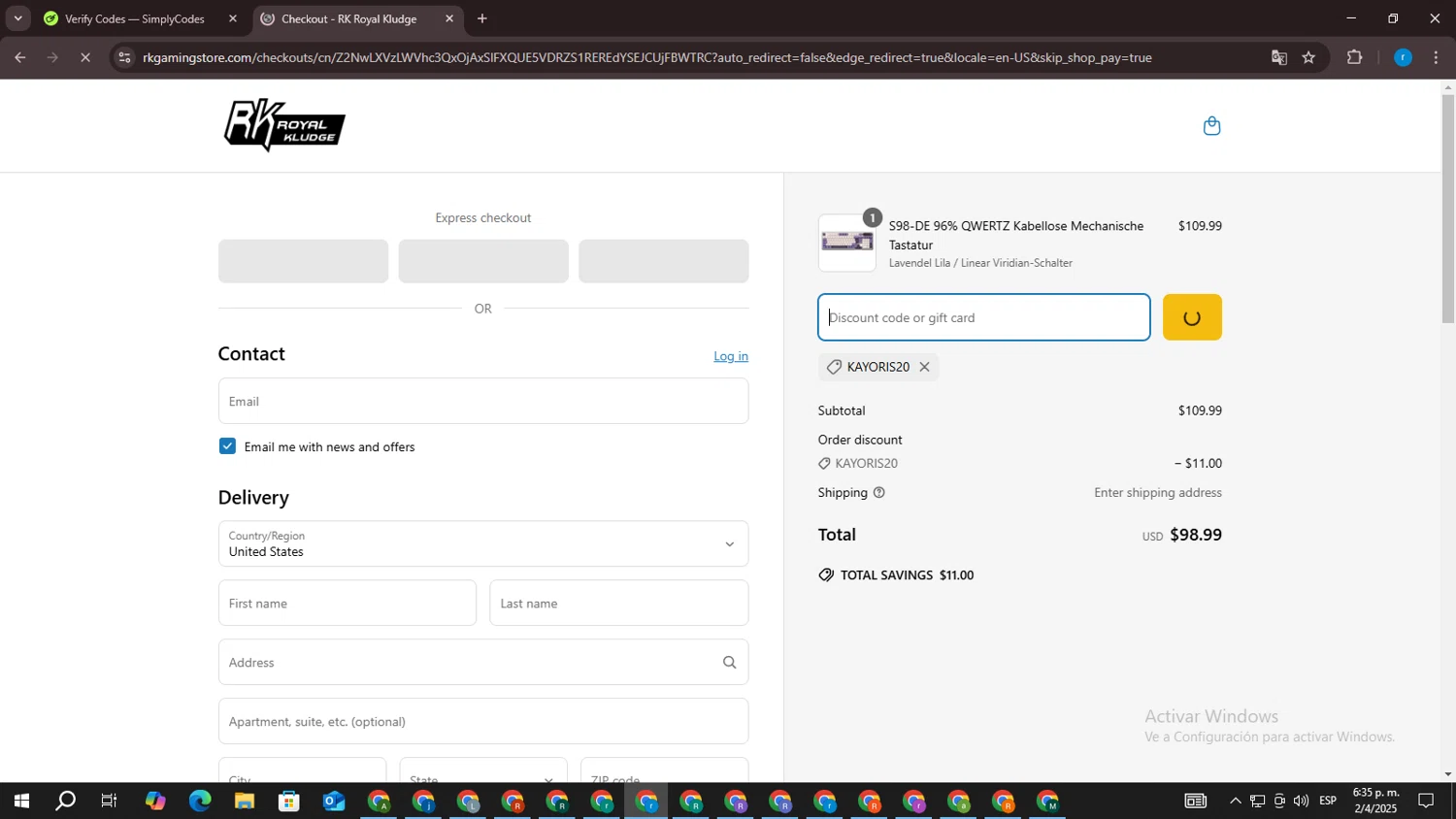Open the Chrome profile avatar
This screenshot has height=819, width=1456.
point(1403,57)
